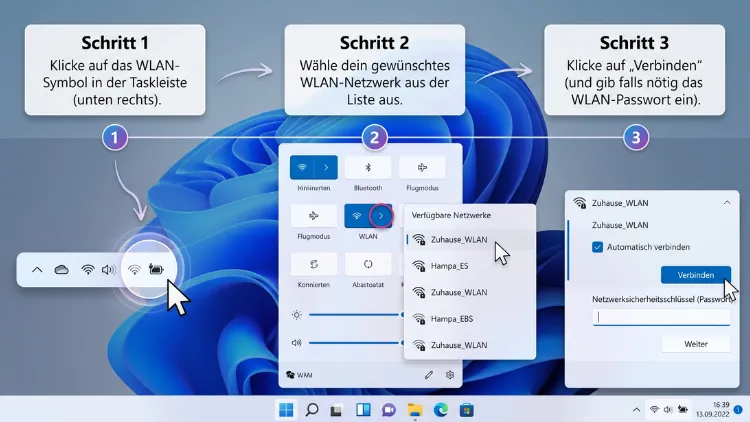Viewport: 750px width, 422px height.
Task: Toggle the Konnierten quick settings tile
Action: point(314,264)
